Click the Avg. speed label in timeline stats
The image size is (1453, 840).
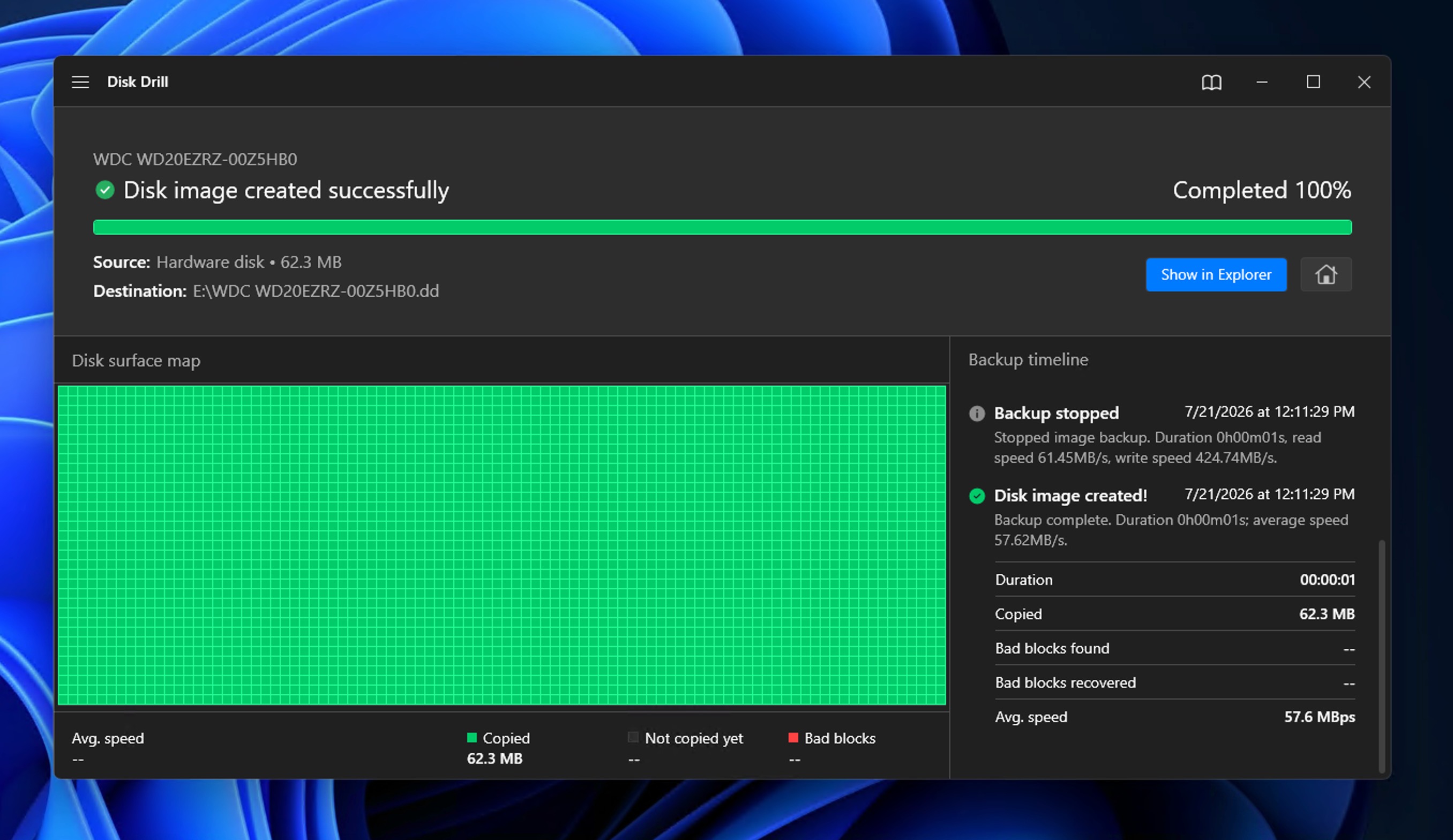click(x=1031, y=717)
